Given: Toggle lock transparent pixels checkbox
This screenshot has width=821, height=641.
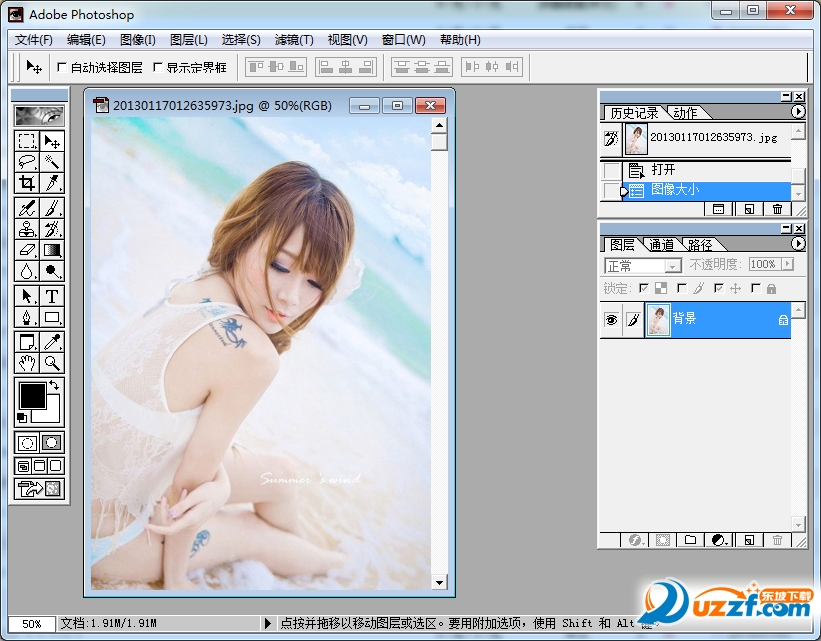Looking at the screenshot, I should coord(644,288).
